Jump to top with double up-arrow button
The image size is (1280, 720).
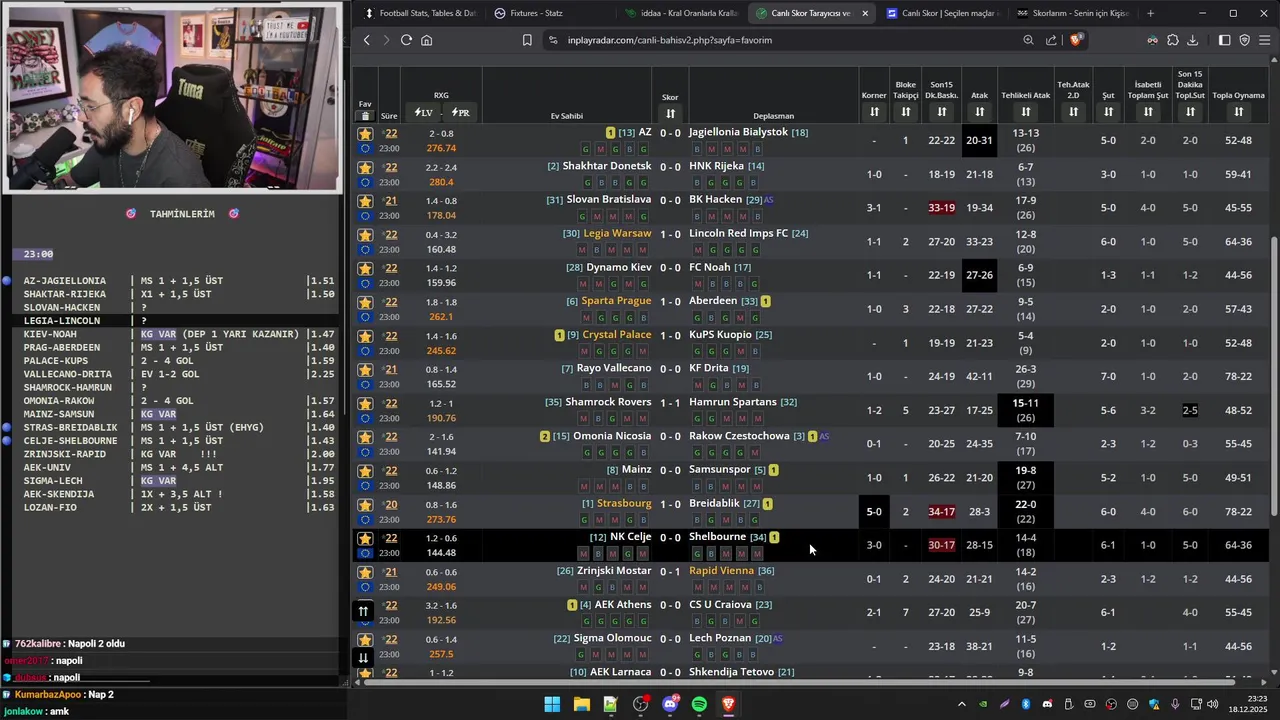[x=363, y=611]
